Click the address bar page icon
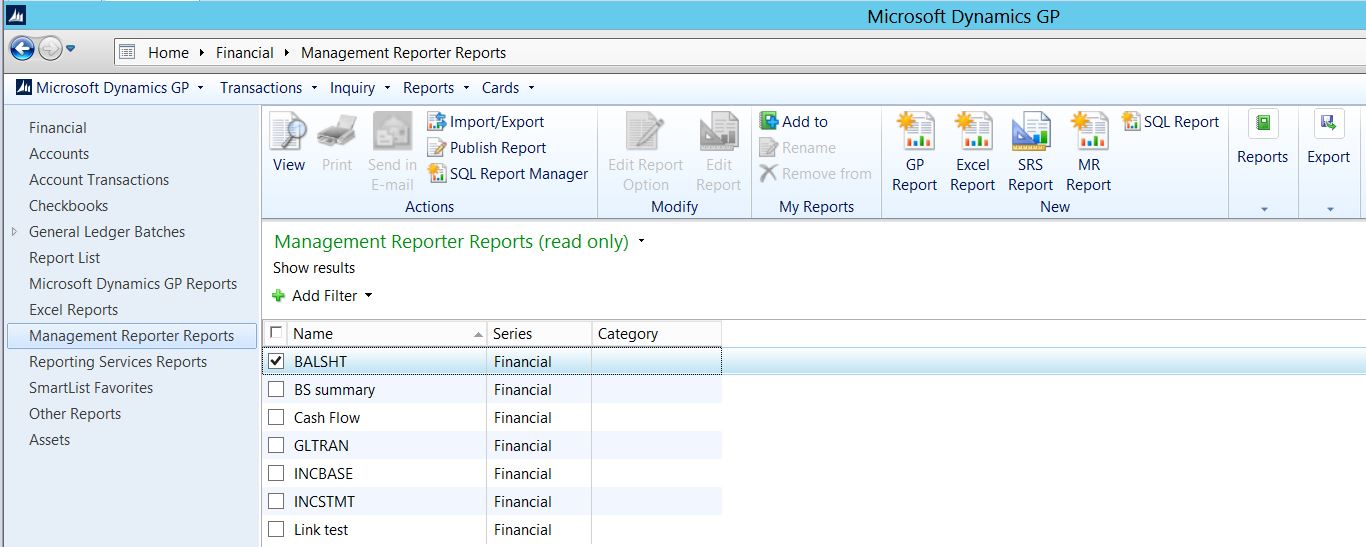 [x=127, y=52]
